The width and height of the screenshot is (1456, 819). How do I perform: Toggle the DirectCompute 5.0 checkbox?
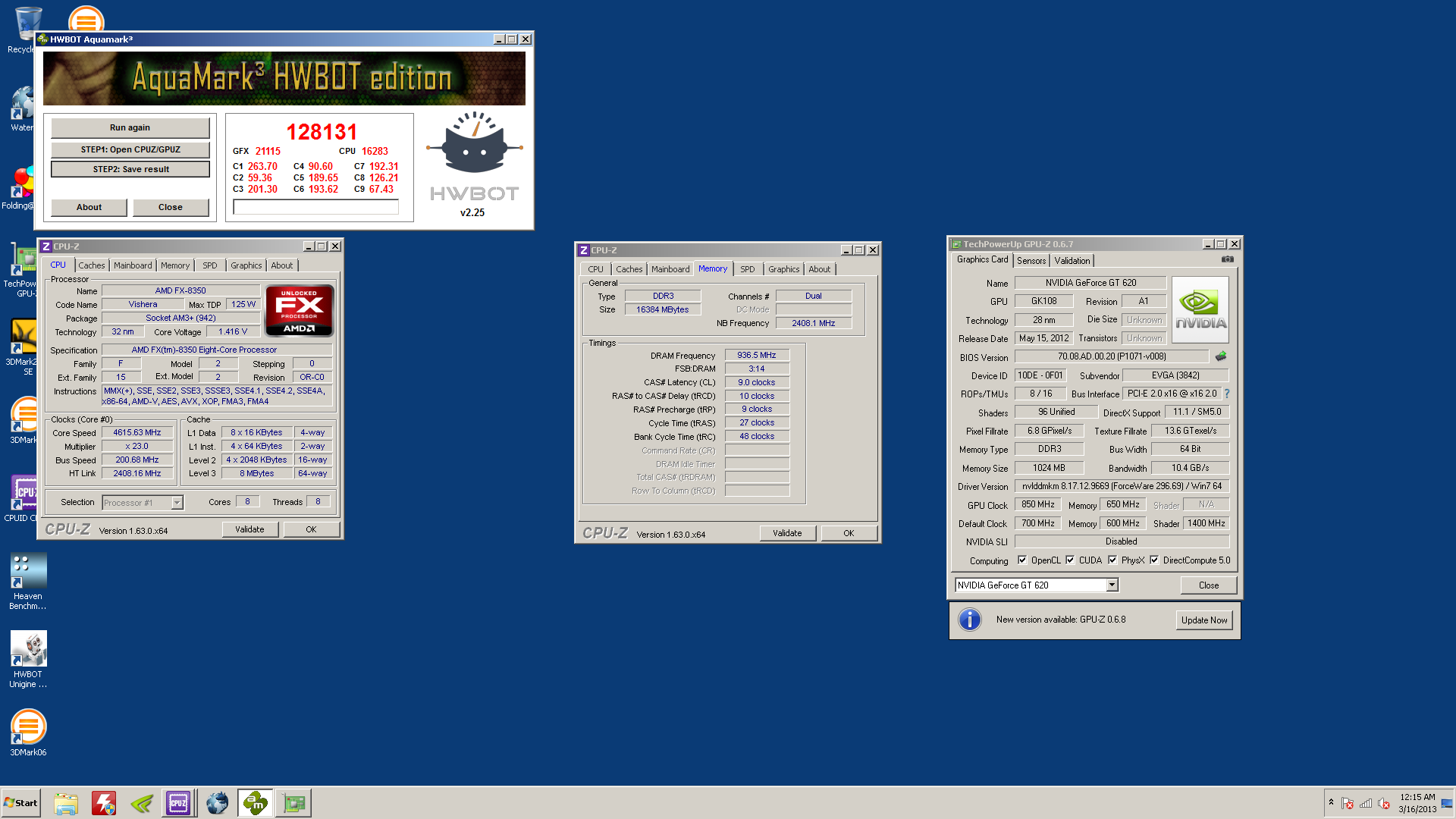click(x=1154, y=560)
